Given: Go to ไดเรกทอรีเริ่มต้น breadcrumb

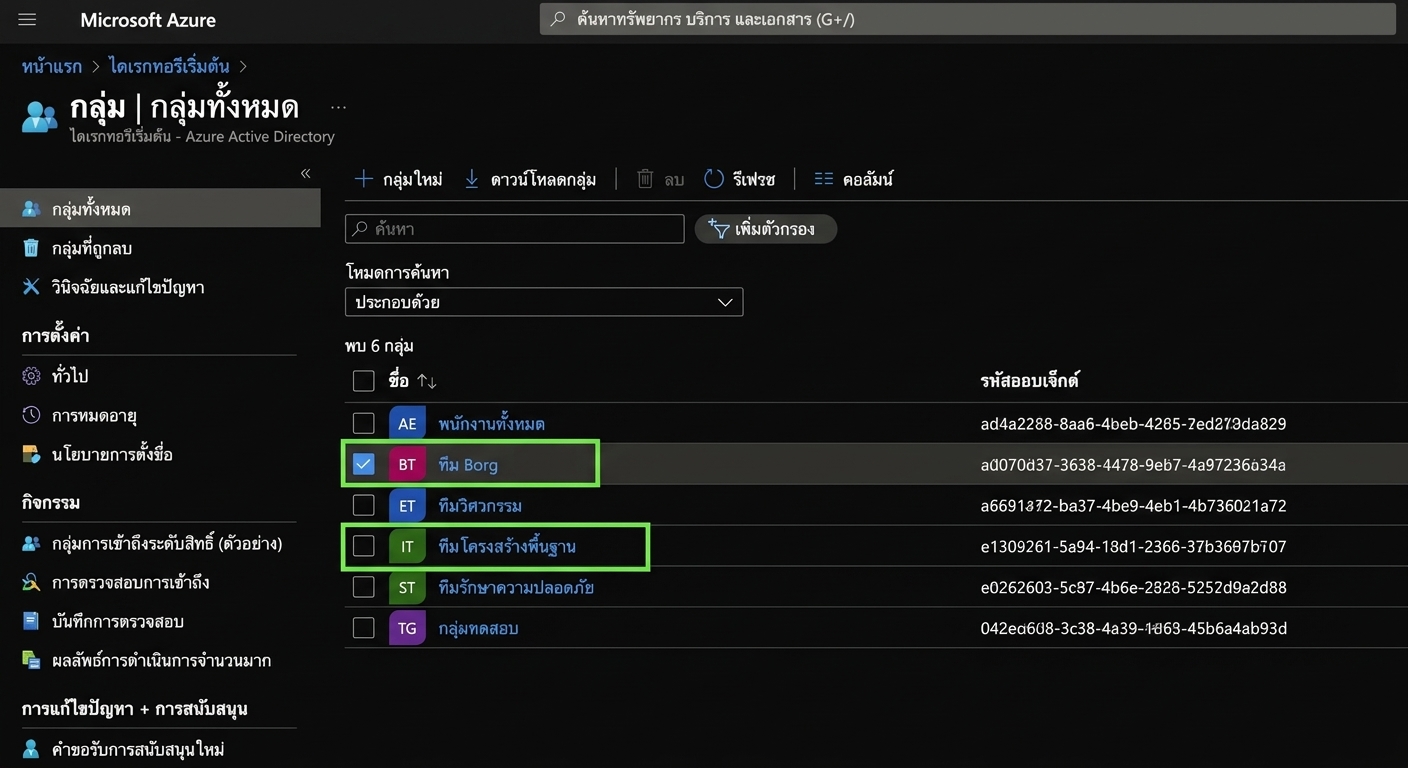Looking at the screenshot, I should pos(169,67).
